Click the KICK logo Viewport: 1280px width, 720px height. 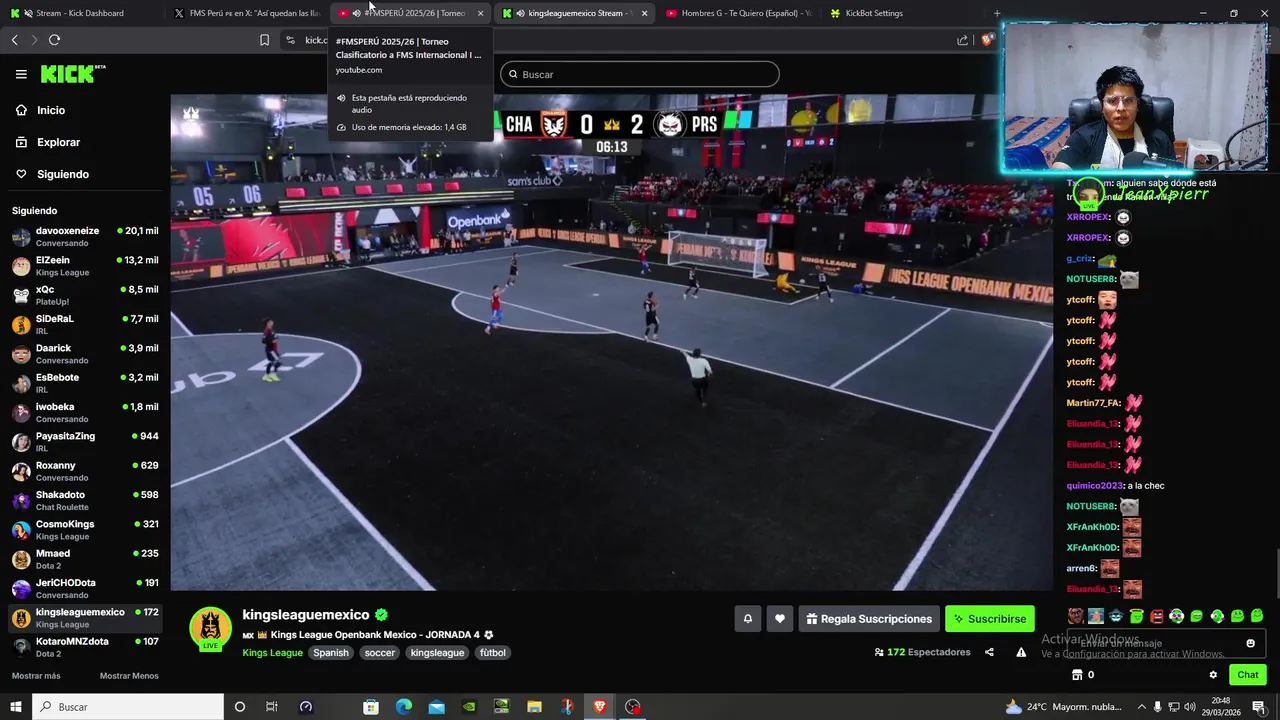(x=72, y=74)
